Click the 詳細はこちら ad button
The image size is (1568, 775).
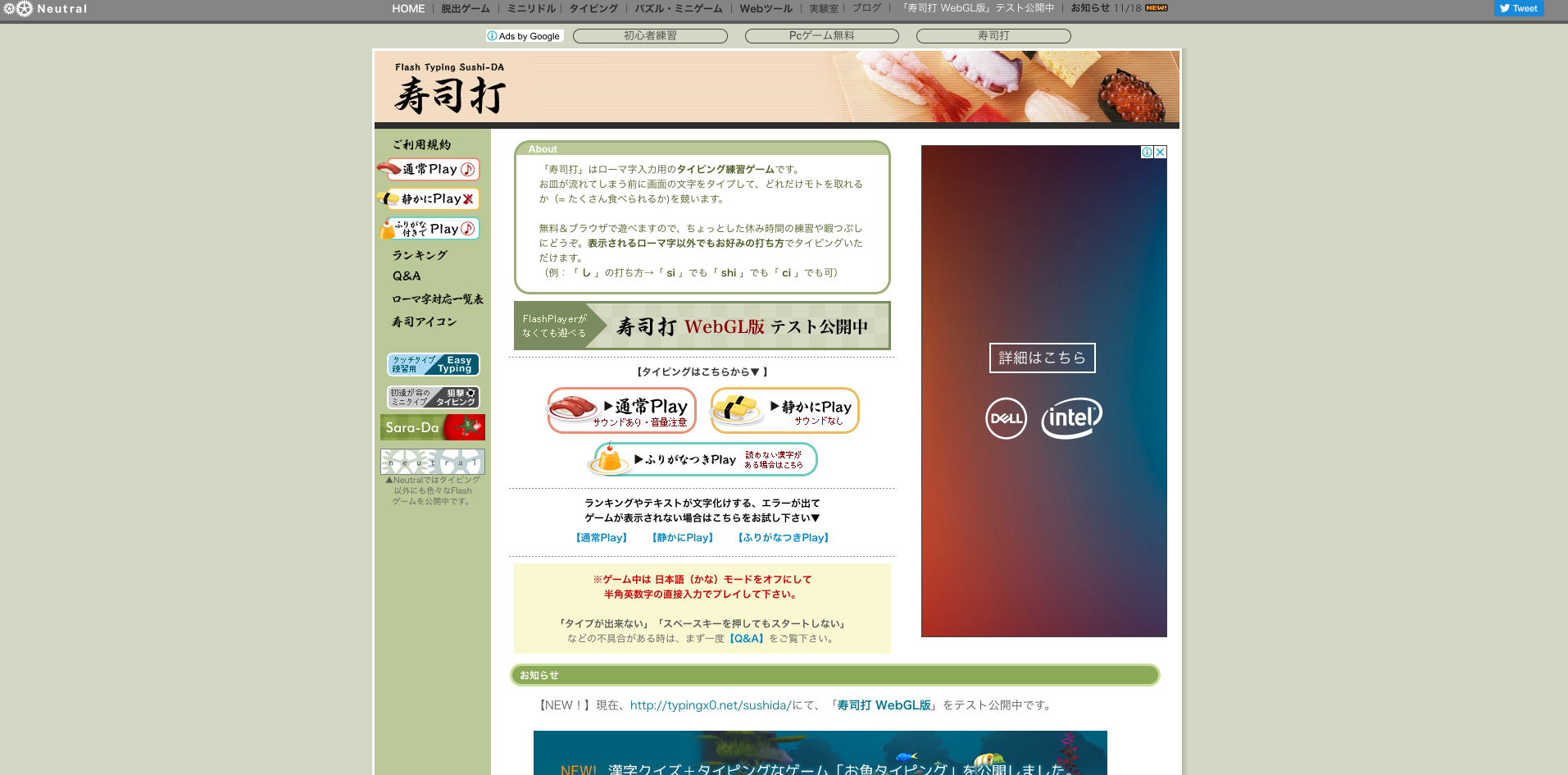1042,358
